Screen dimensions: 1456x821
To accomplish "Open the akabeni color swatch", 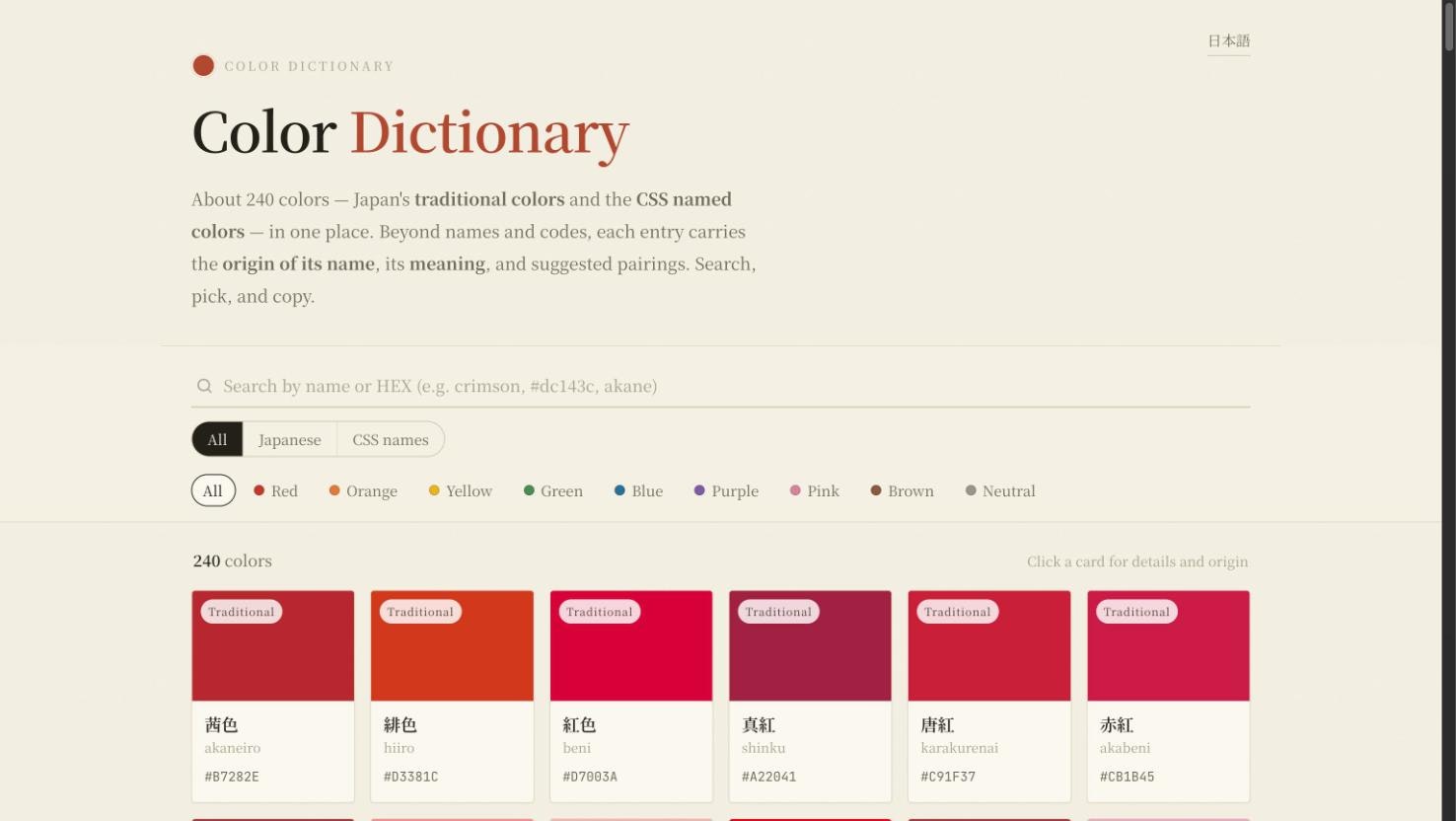I will click(1168, 646).
